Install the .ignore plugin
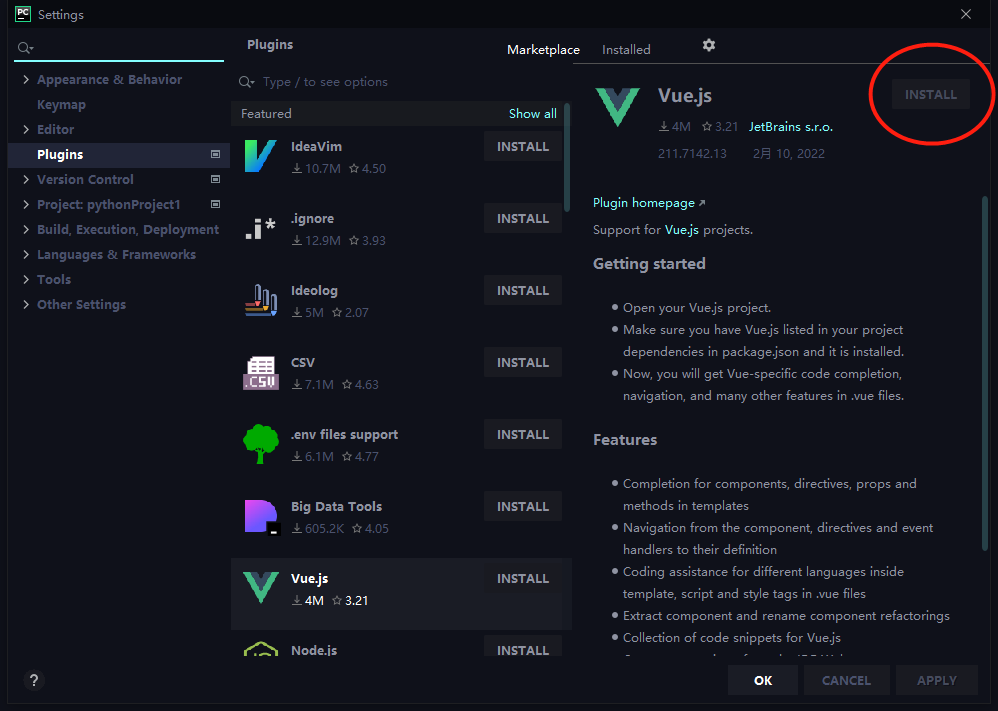Screen dimensions: 998x711 click(x=523, y=218)
